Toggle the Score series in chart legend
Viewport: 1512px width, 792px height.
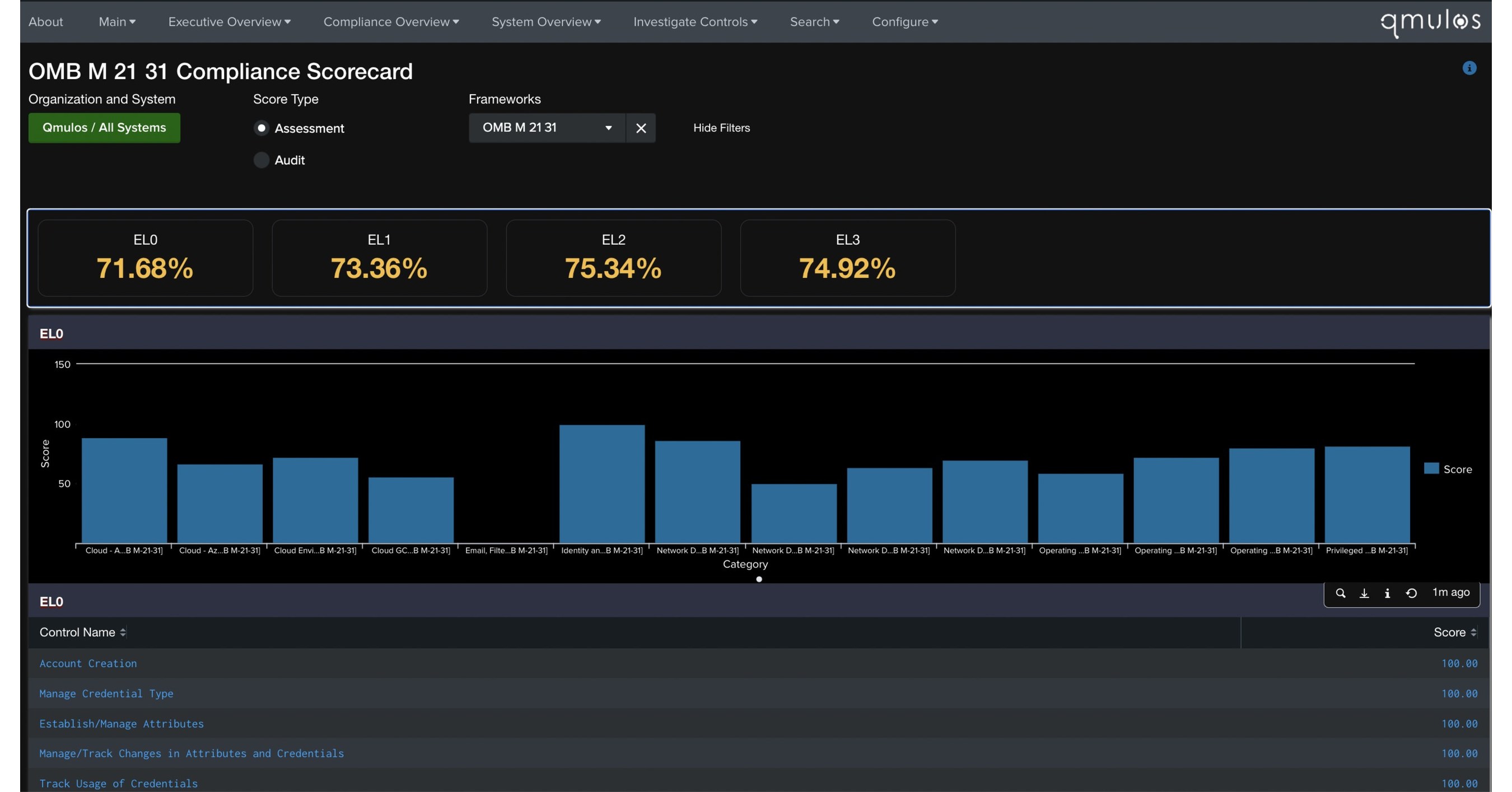pyautogui.click(x=1448, y=468)
